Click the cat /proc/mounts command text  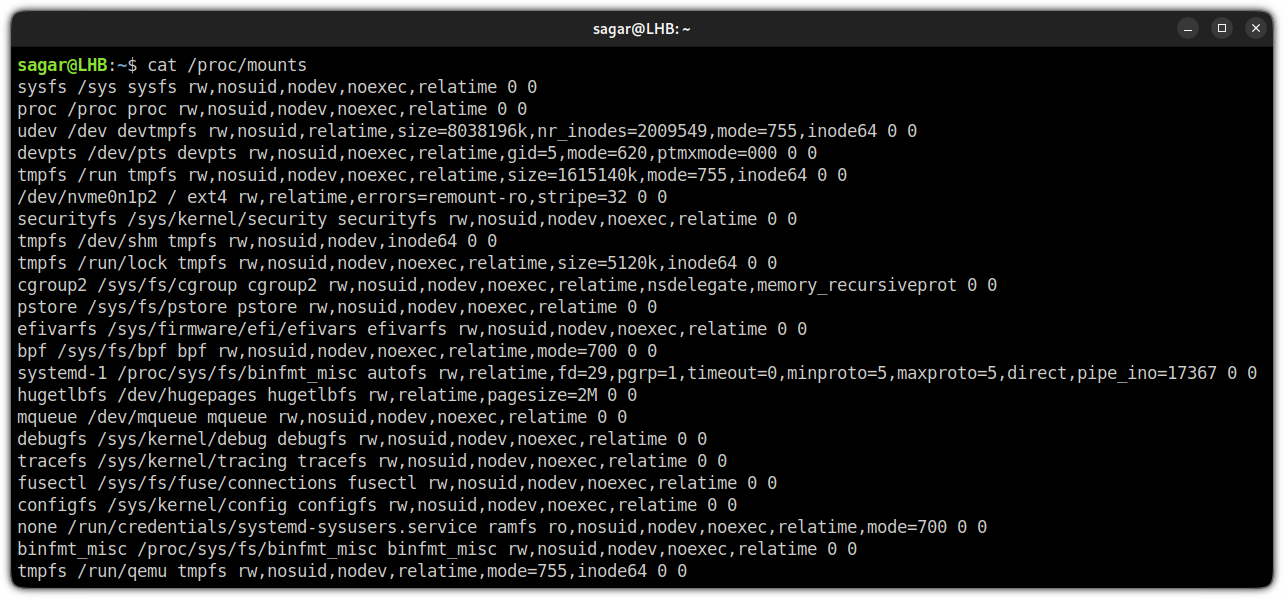[x=227, y=65]
